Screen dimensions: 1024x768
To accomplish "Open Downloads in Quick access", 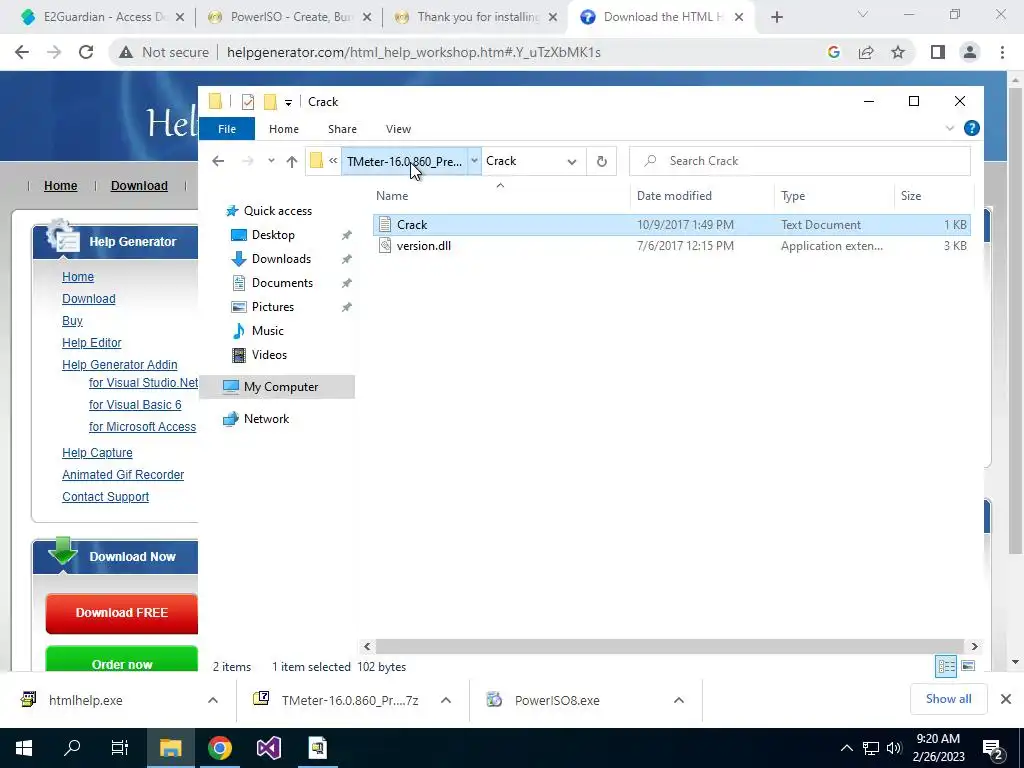I will click(x=281, y=259).
